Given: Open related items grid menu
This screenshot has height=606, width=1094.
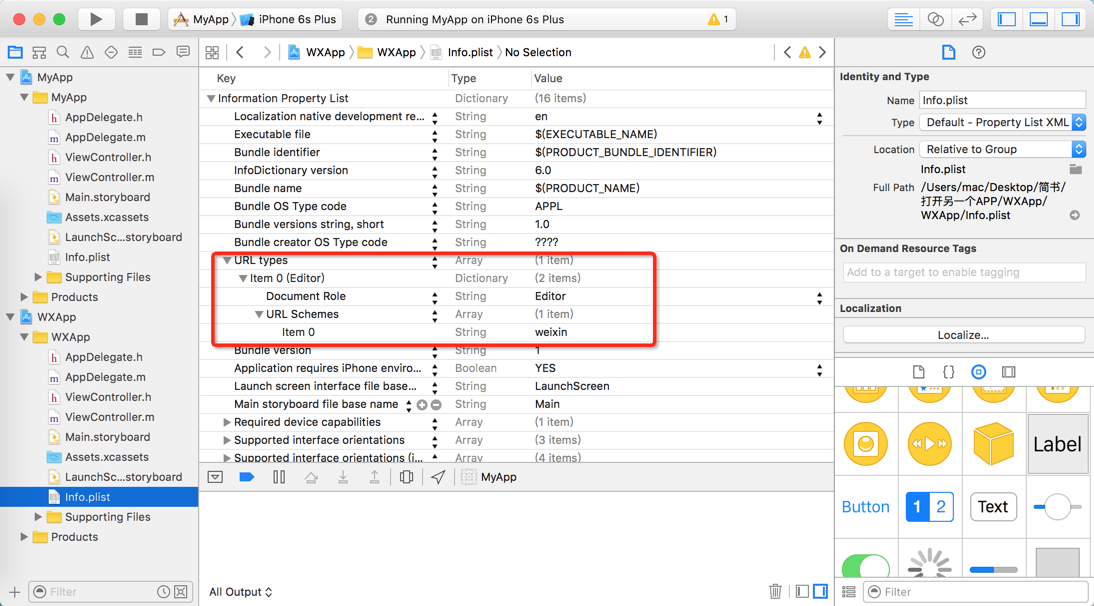Looking at the screenshot, I should 212,52.
